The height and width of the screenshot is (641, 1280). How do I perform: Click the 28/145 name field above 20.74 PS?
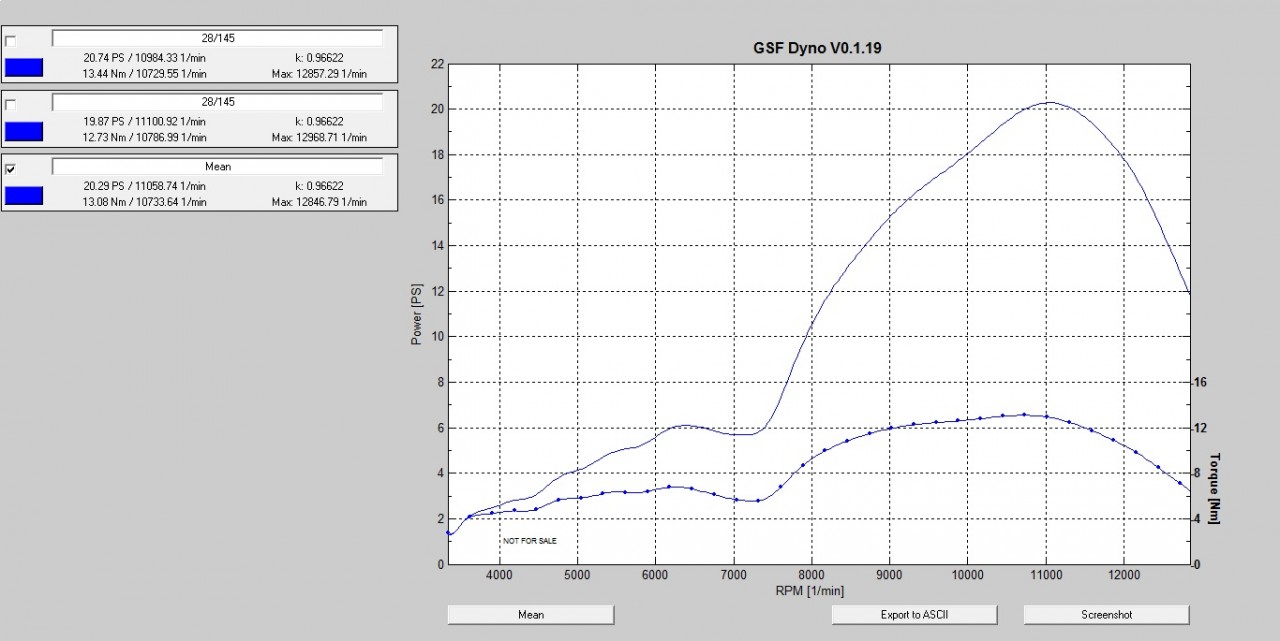coord(217,39)
